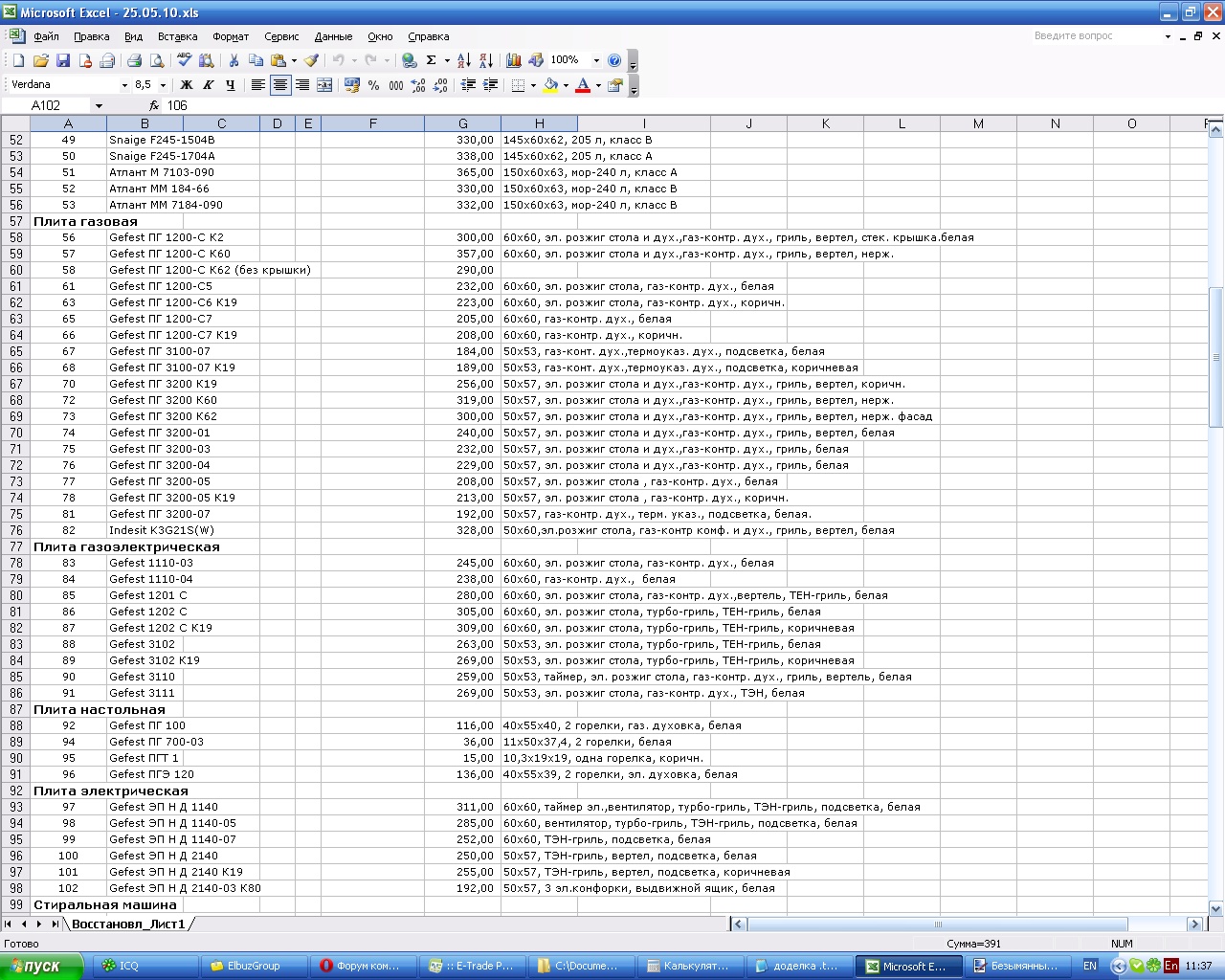Open the 100% zoom dropdown
This screenshot has height=980, width=1225.
point(596,60)
